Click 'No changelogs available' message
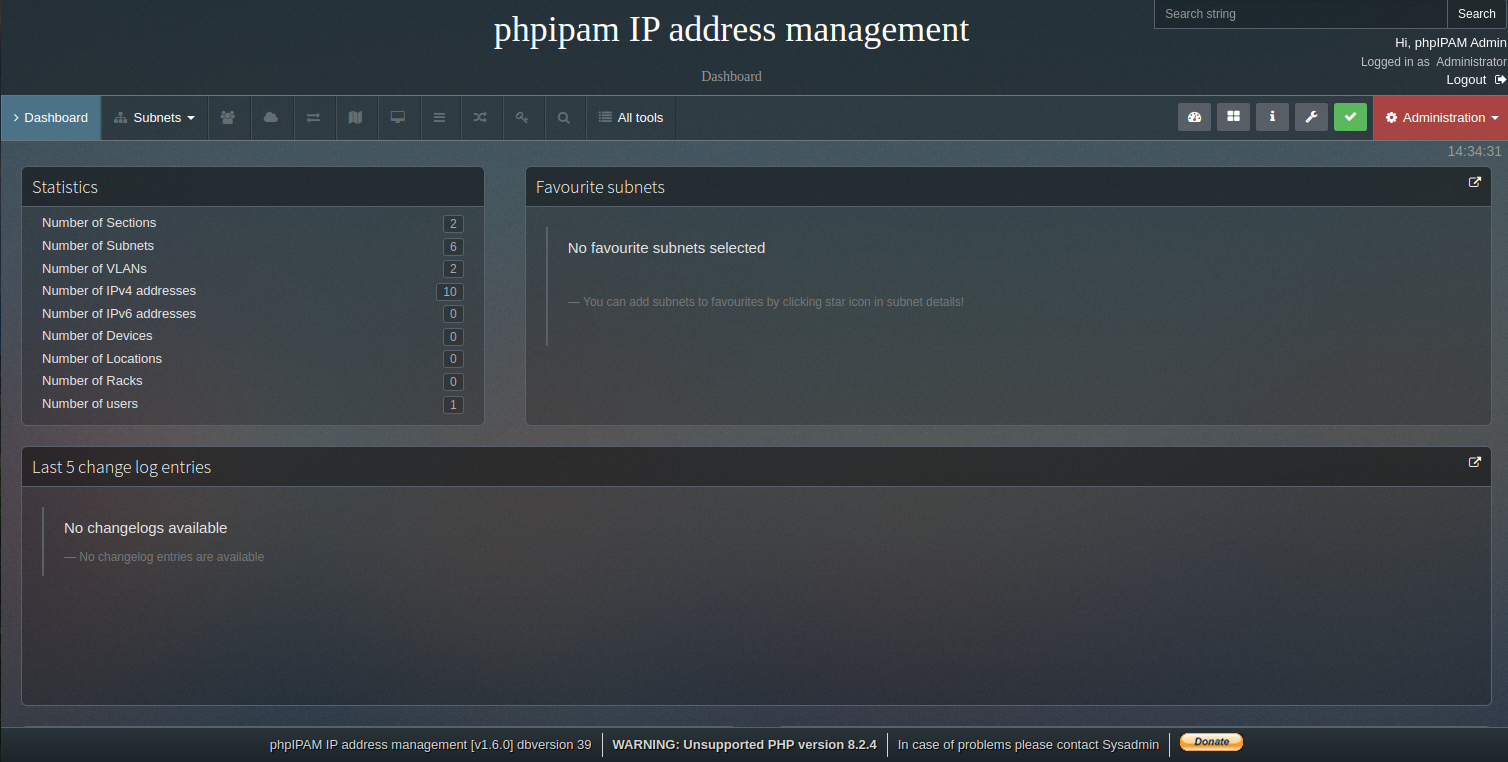The height and width of the screenshot is (762, 1508). (x=145, y=528)
